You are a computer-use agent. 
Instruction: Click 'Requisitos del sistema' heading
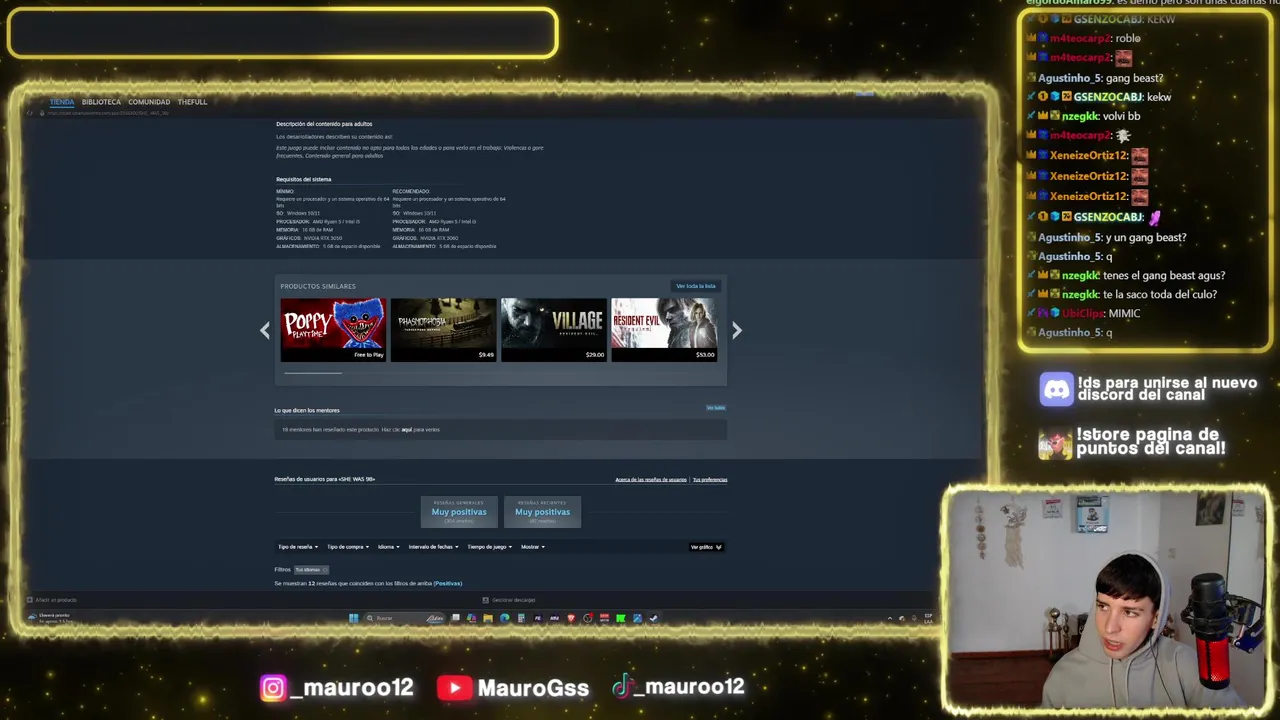[303, 179]
